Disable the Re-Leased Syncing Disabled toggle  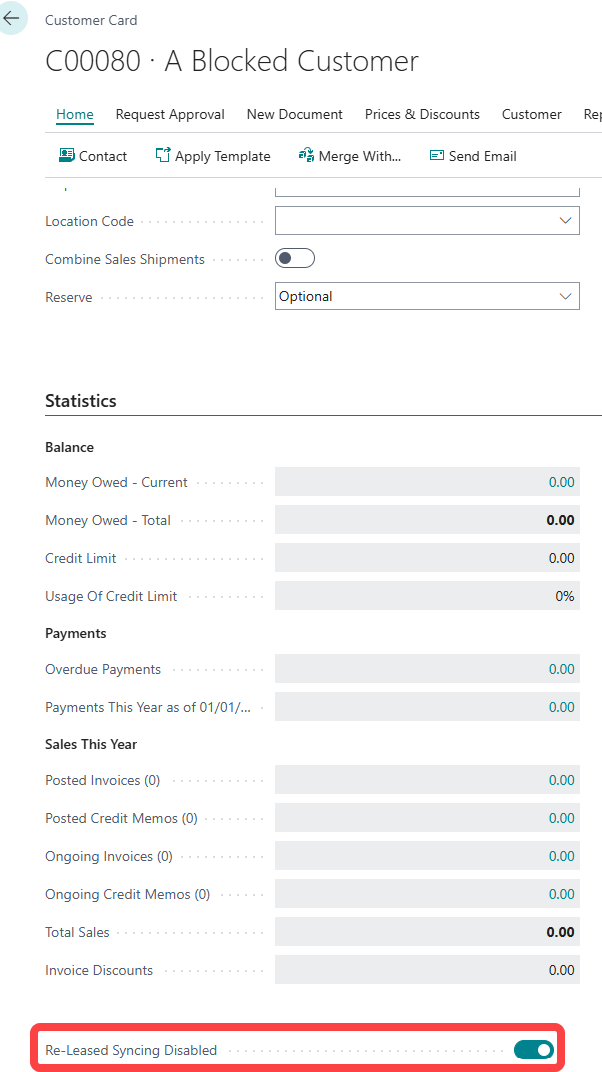point(533,1050)
